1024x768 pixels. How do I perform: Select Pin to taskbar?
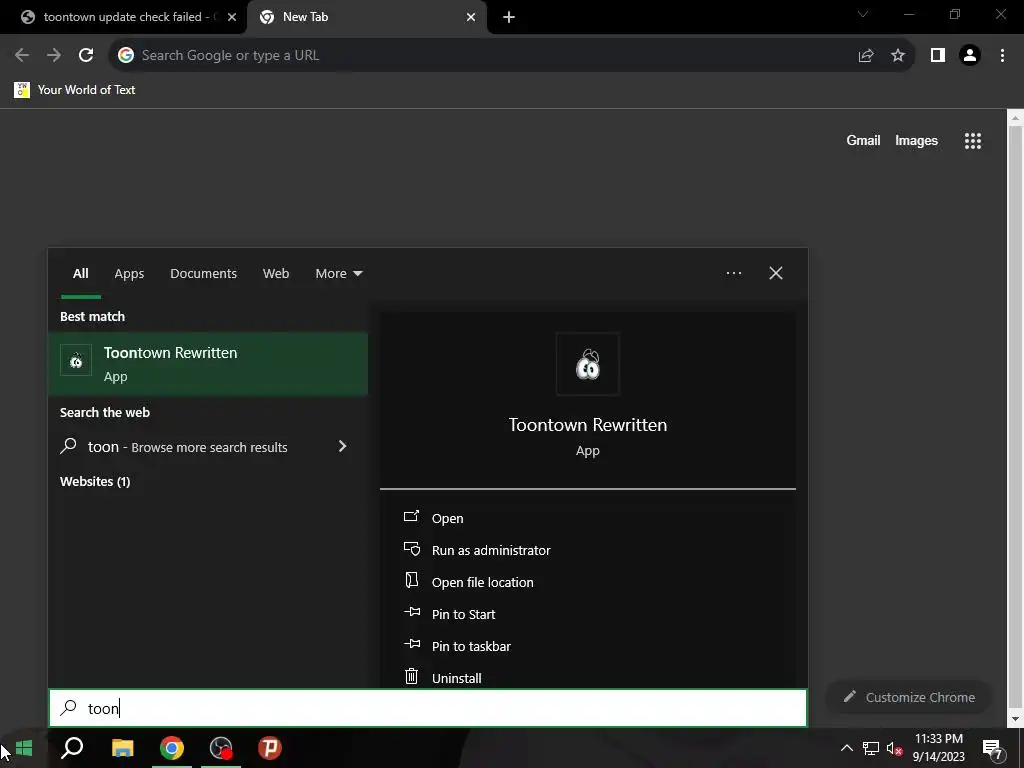point(471,647)
